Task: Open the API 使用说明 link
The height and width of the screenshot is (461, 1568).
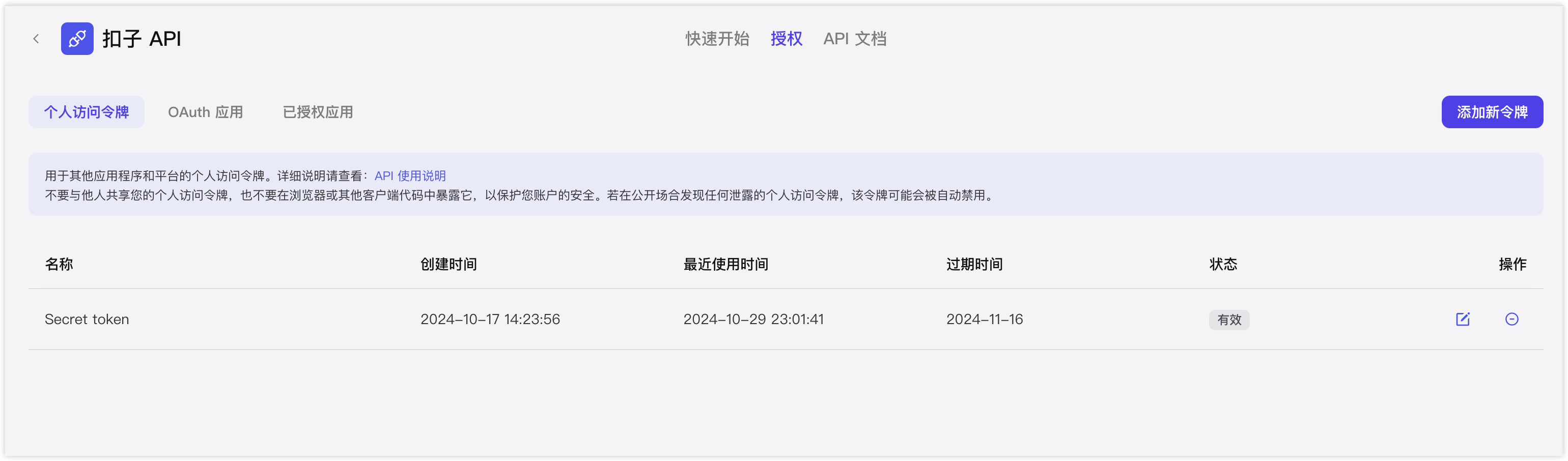Action: coord(410,176)
